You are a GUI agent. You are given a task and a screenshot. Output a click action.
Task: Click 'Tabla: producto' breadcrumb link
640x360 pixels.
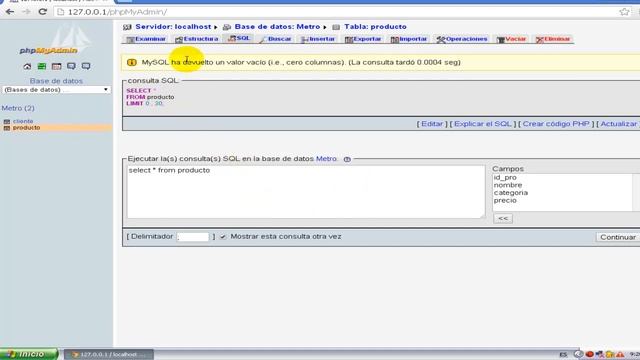(x=375, y=27)
